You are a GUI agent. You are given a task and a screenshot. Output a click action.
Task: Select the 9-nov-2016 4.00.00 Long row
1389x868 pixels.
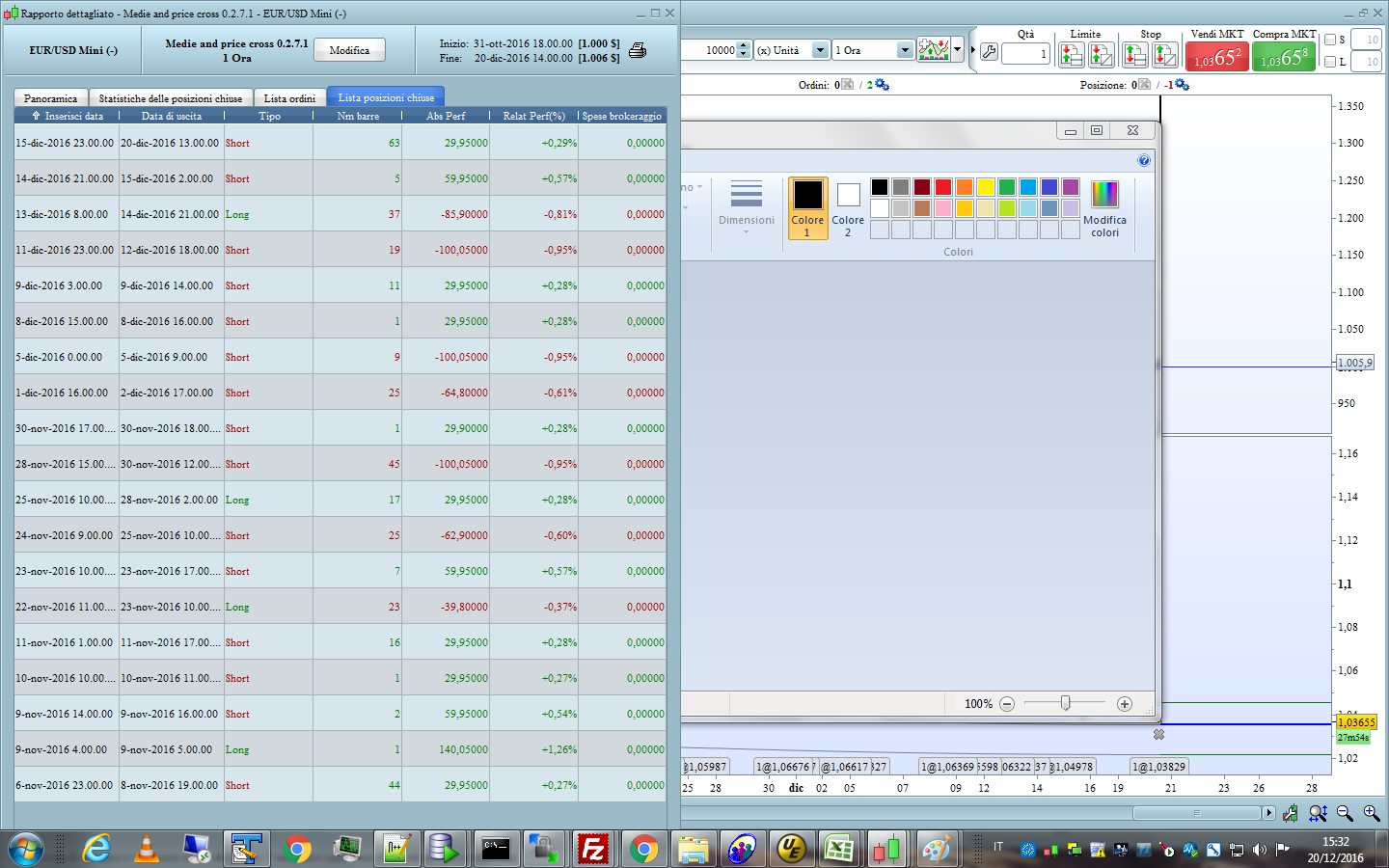pyautogui.click(x=340, y=749)
